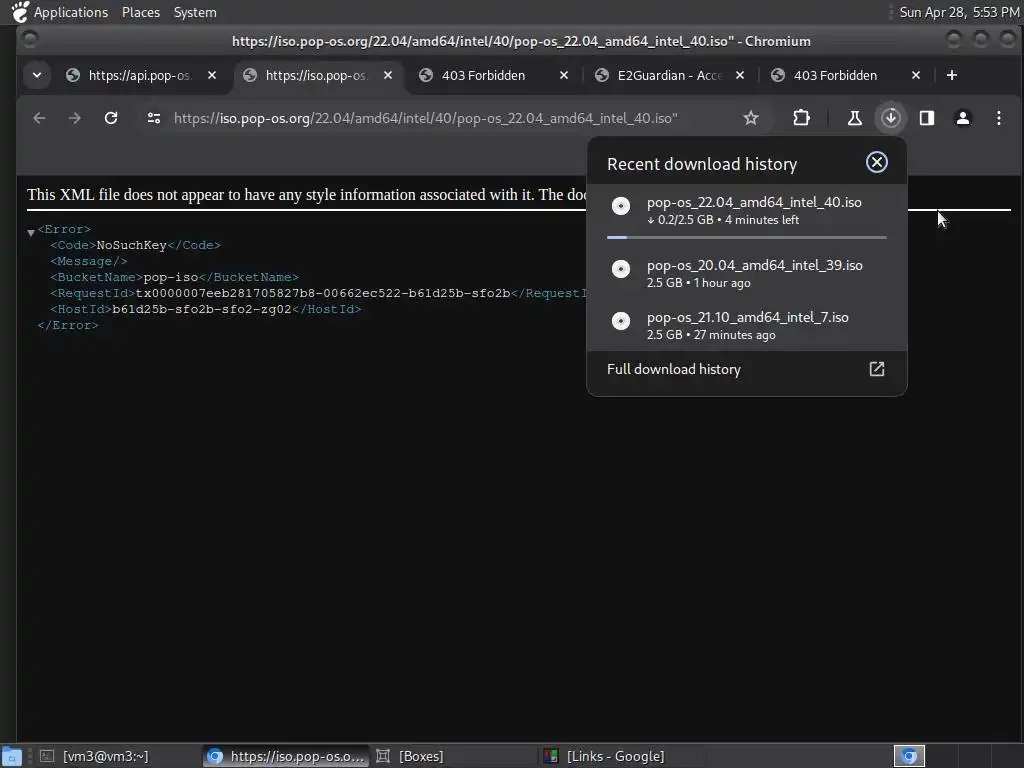
Task: Click the clock showing Sun Apr 28, 5:53 PM
Action: (959, 12)
